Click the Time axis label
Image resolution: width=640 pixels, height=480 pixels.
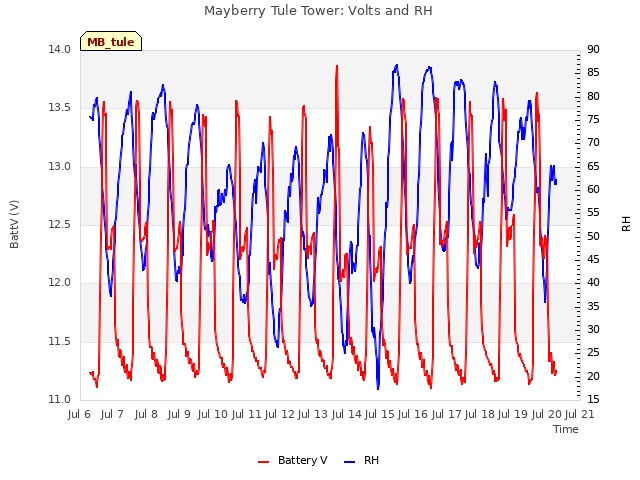point(566,429)
